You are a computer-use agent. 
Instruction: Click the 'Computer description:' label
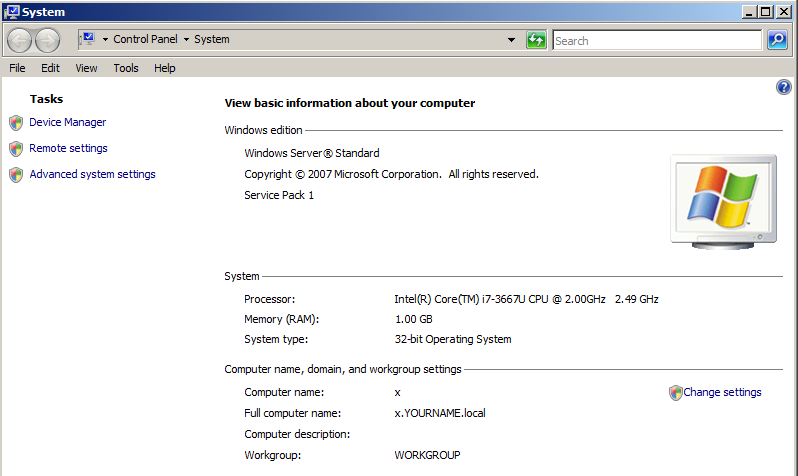tap(297, 434)
